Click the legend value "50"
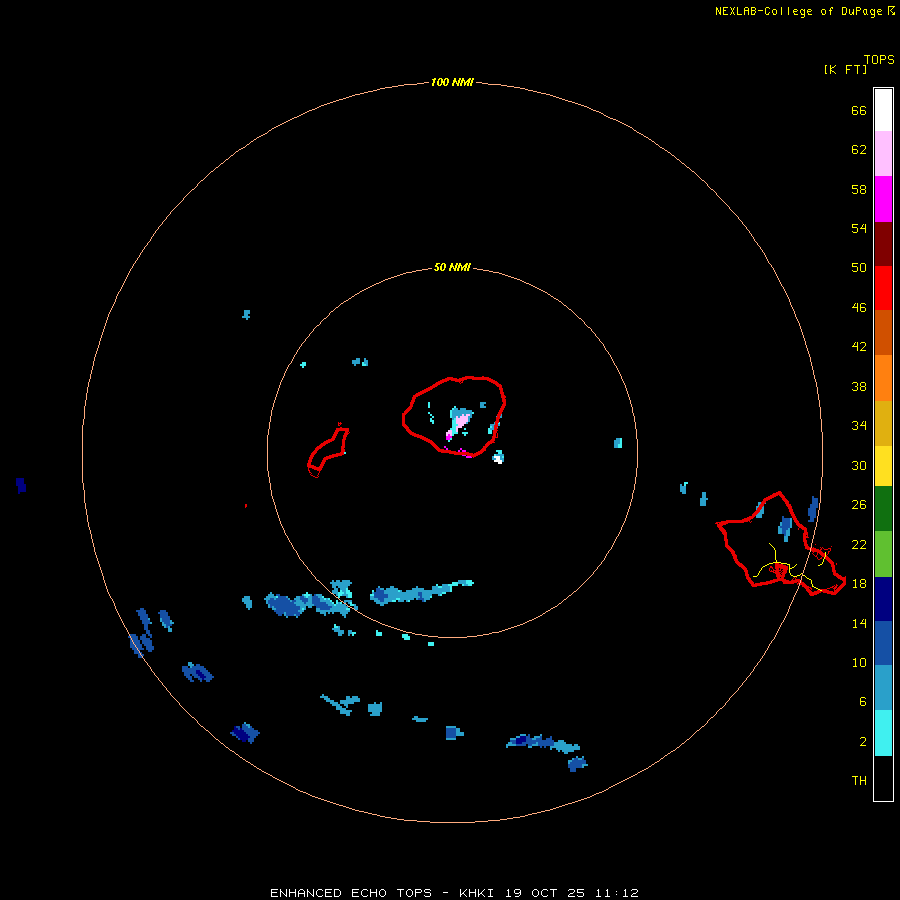The height and width of the screenshot is (900, 900). point(859,267)
